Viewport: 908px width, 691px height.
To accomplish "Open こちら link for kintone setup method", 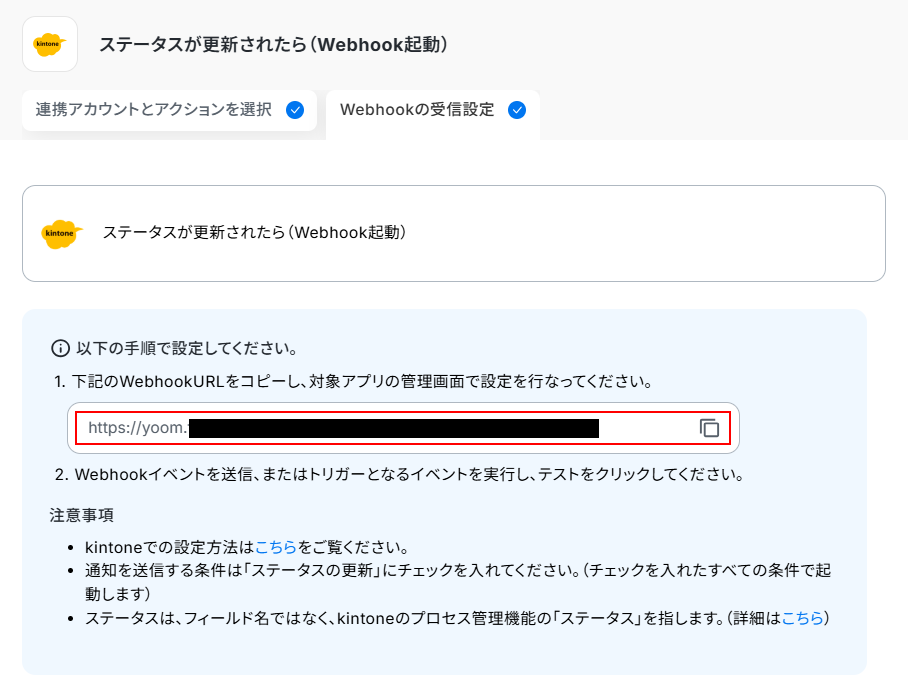I will tap(276, 547).
